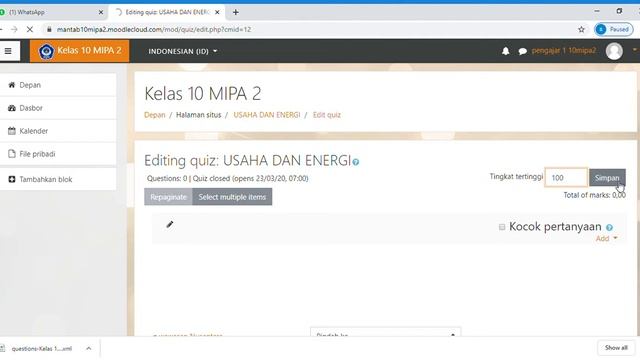Viewport: 640px width, 360px height.
Task: Close the Editing quiz tab
Action: click(217, 12)
